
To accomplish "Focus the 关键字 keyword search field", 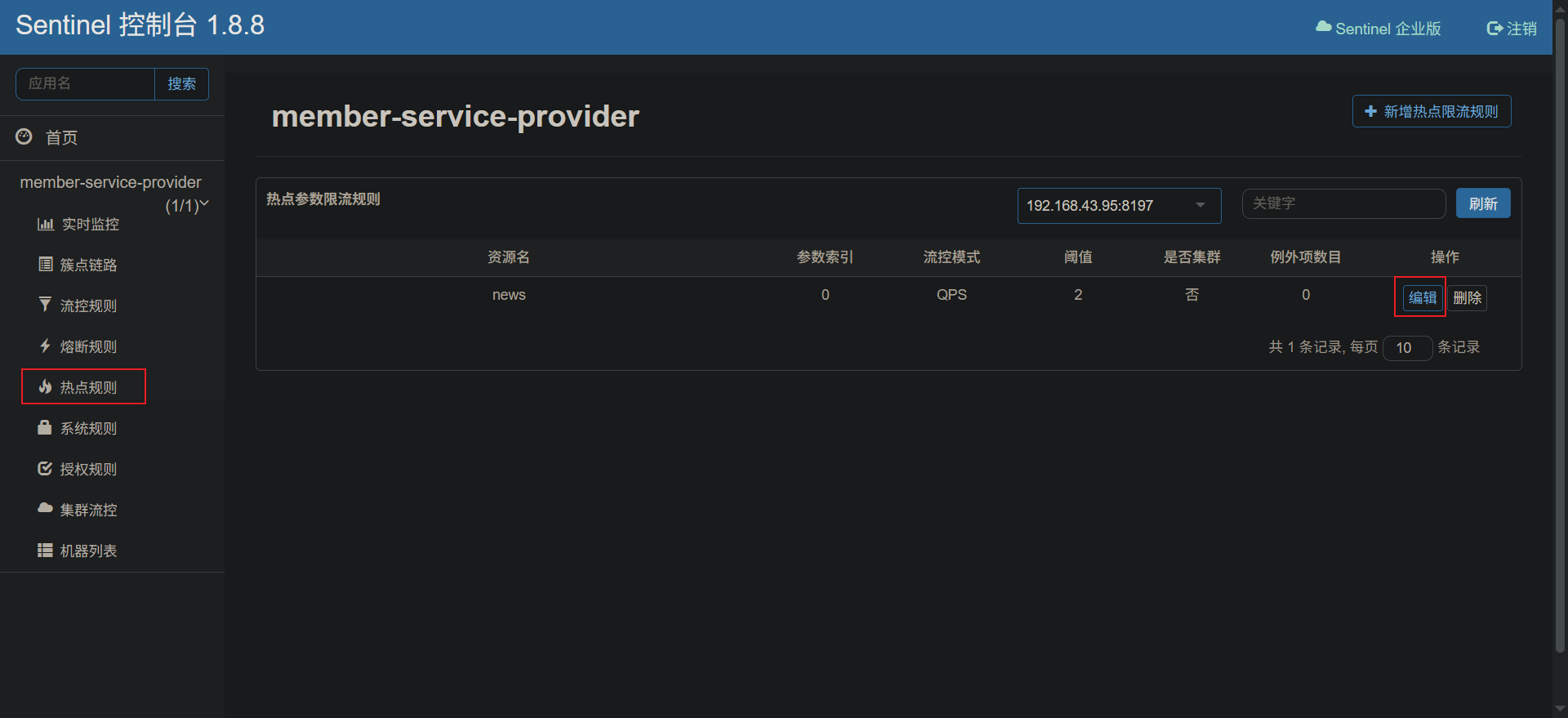I will [x=1343, y=203].
